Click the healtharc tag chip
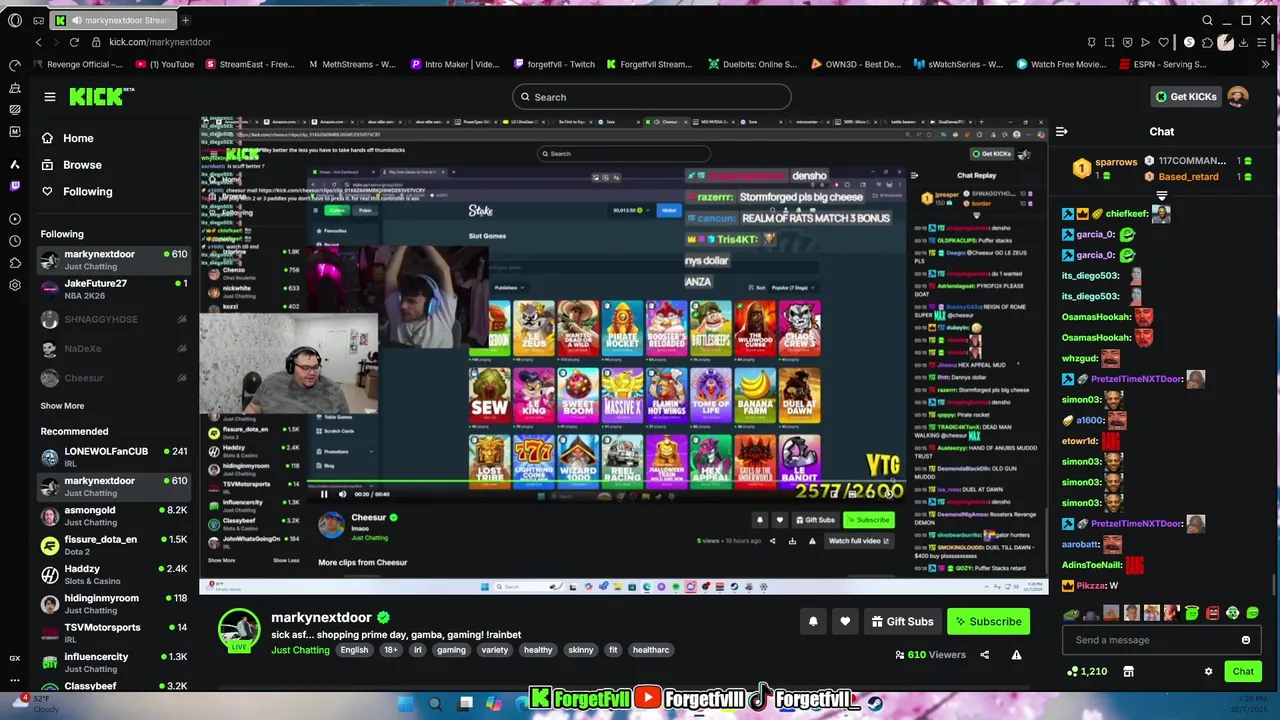Image resolution: width=1280 pixels, height=720 pixels. [x=651, y=650]
